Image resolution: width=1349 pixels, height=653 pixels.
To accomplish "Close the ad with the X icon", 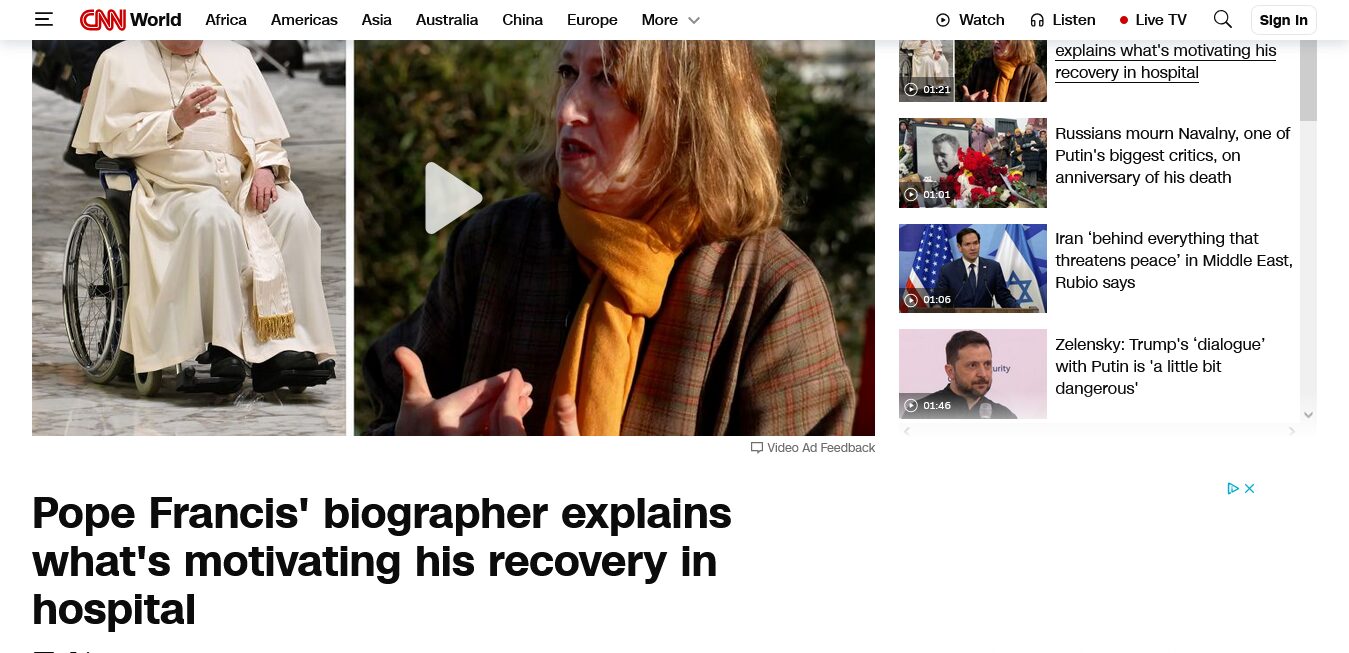I will tap(1249, 488).
